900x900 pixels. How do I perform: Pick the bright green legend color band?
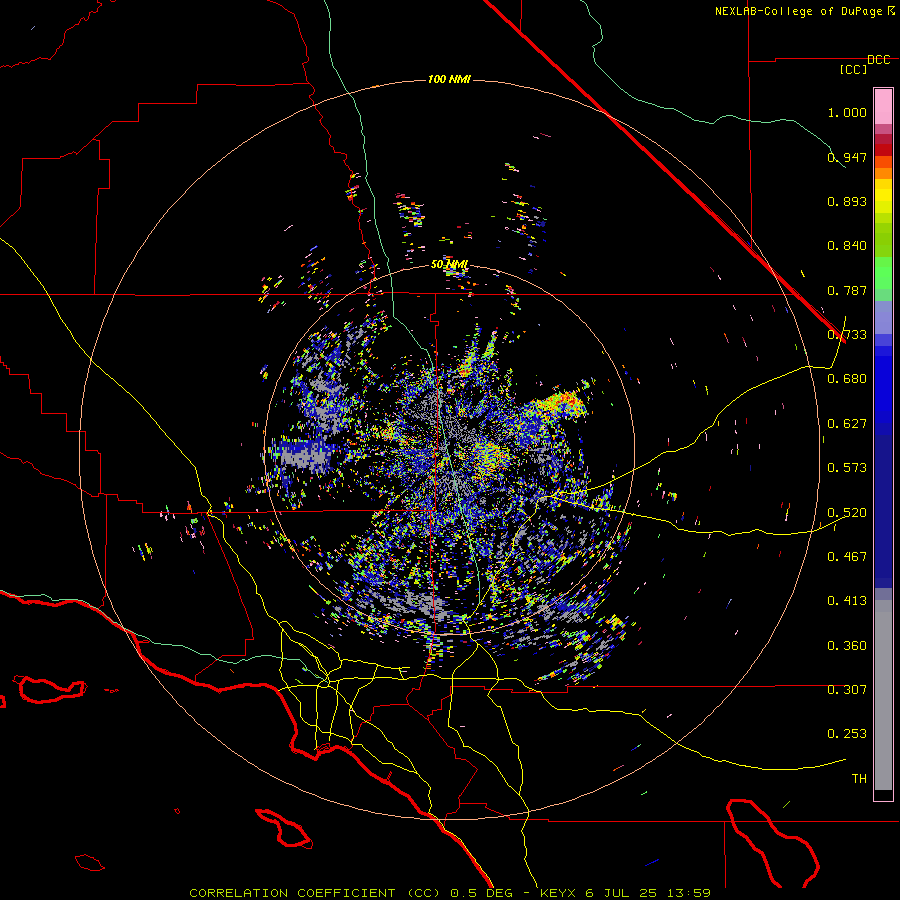883,273
